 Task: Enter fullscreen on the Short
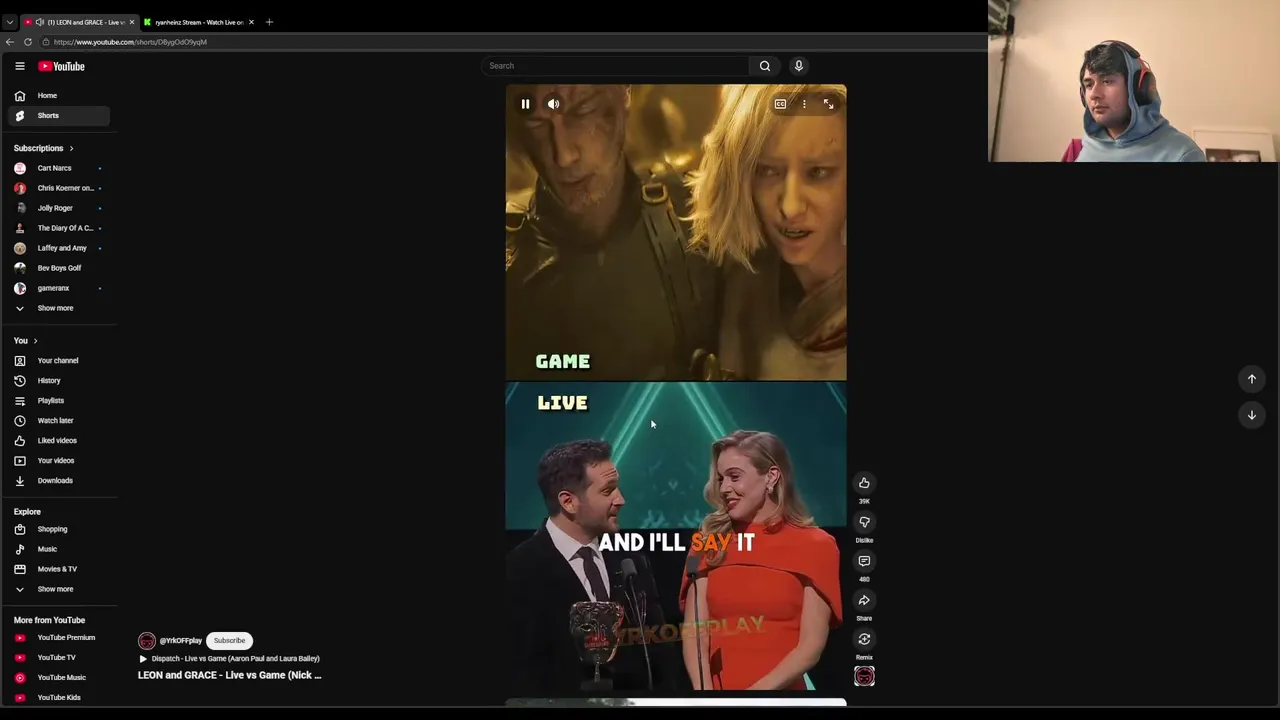828,104
